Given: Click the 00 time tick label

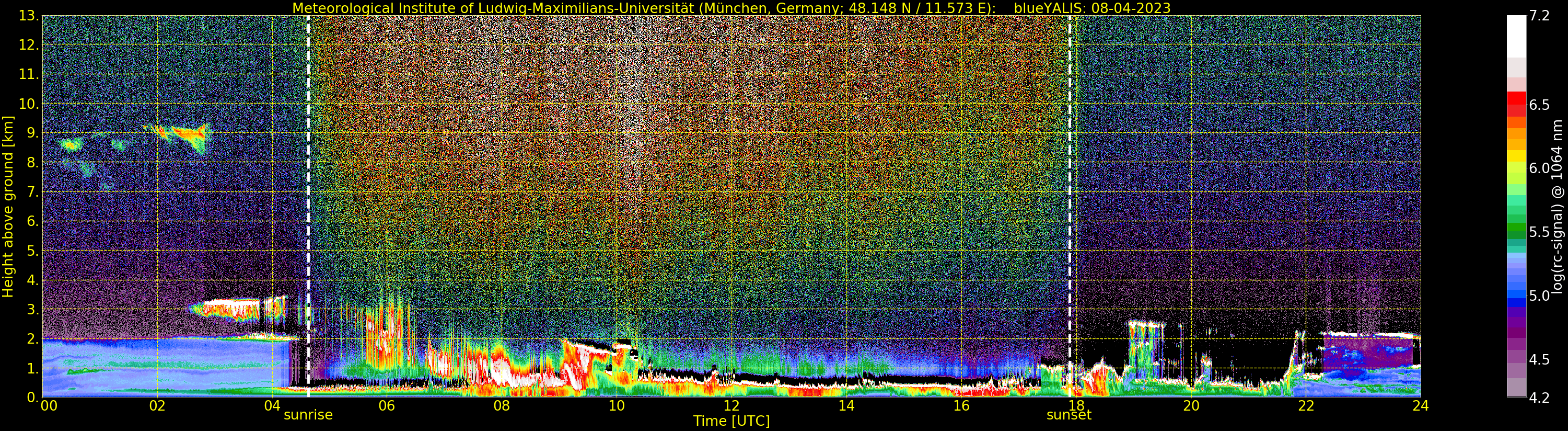Looking at the screenshot, I should (49, 406).
